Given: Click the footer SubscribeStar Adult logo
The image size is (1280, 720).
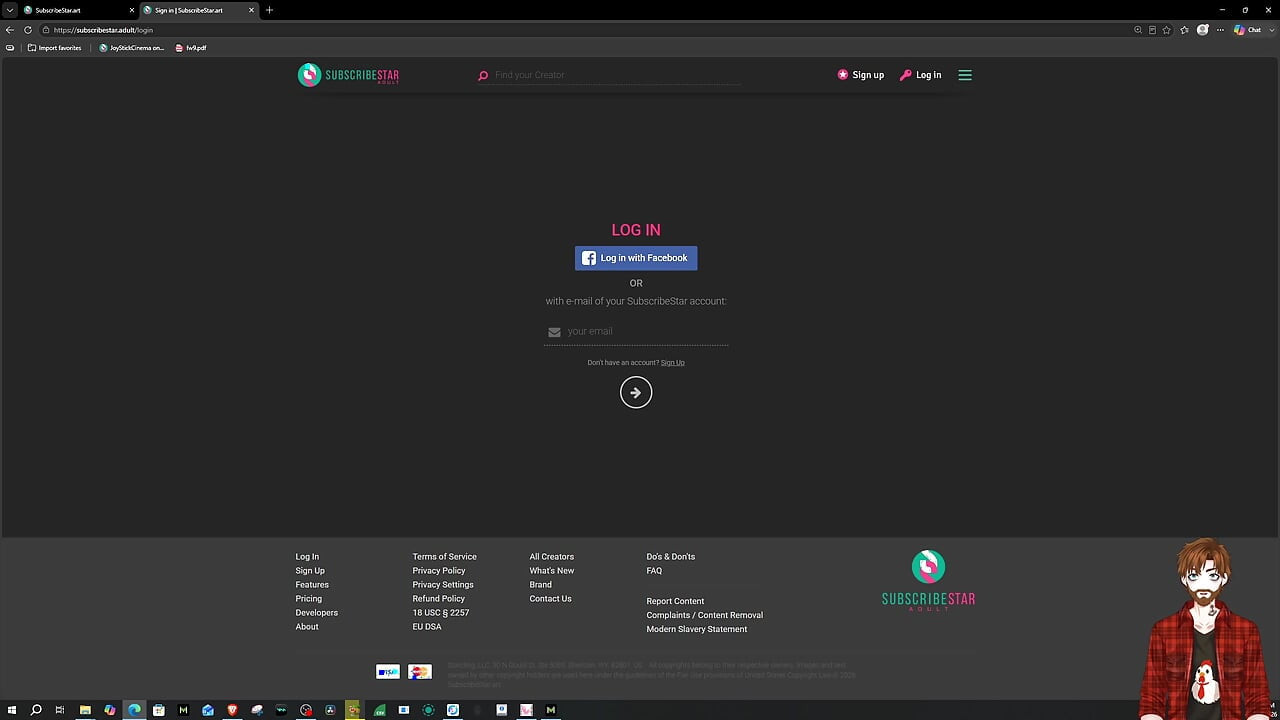Looking at the screenshot, I should (x=928, y=580).
